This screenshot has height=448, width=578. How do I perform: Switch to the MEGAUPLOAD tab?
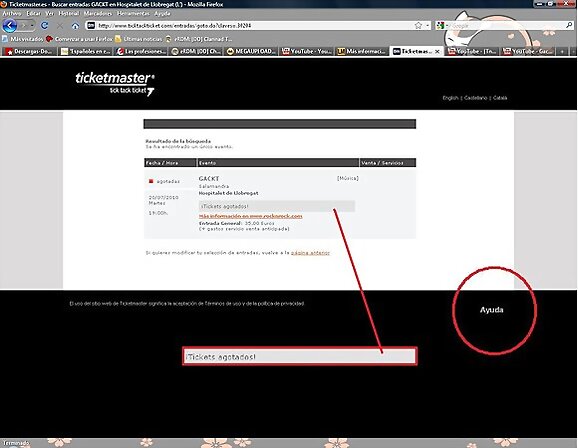[x=251, y=52]
